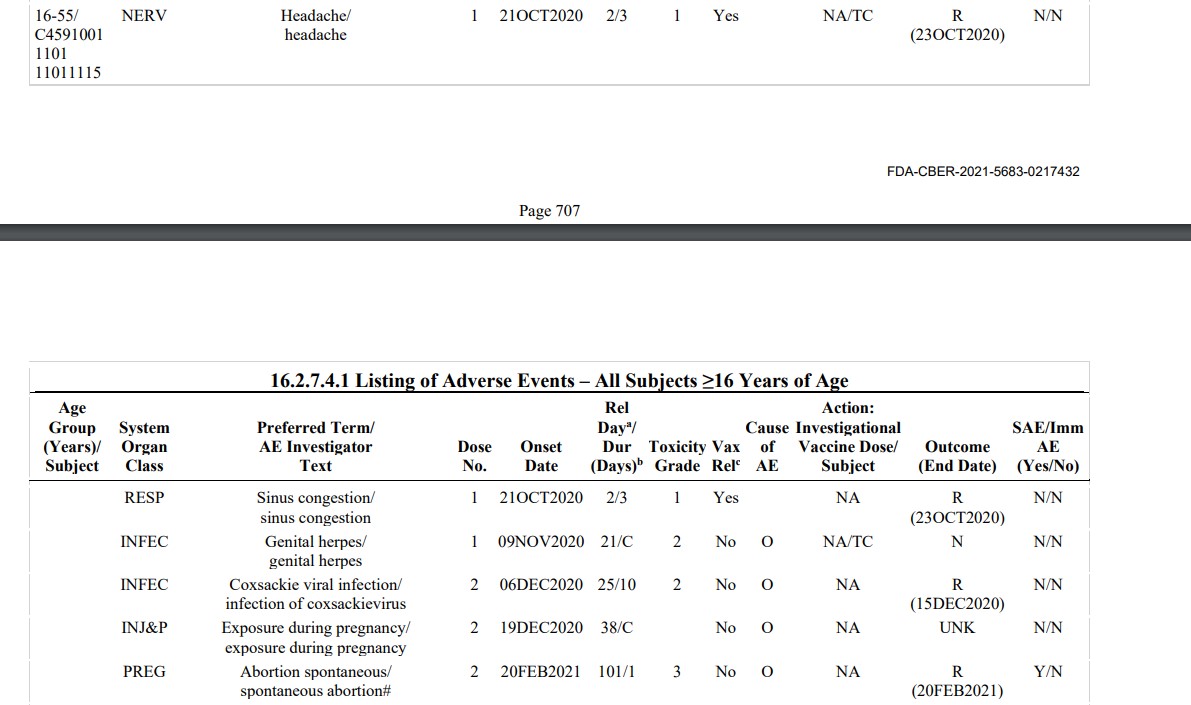
Task: Click the dark page separator bar
Action: coord(595,233)
